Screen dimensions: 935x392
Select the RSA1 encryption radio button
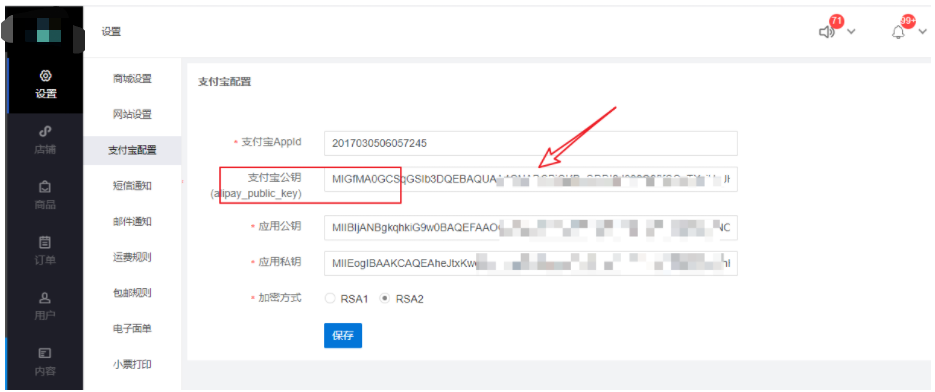pyautogui.click(x=330, y=298)
